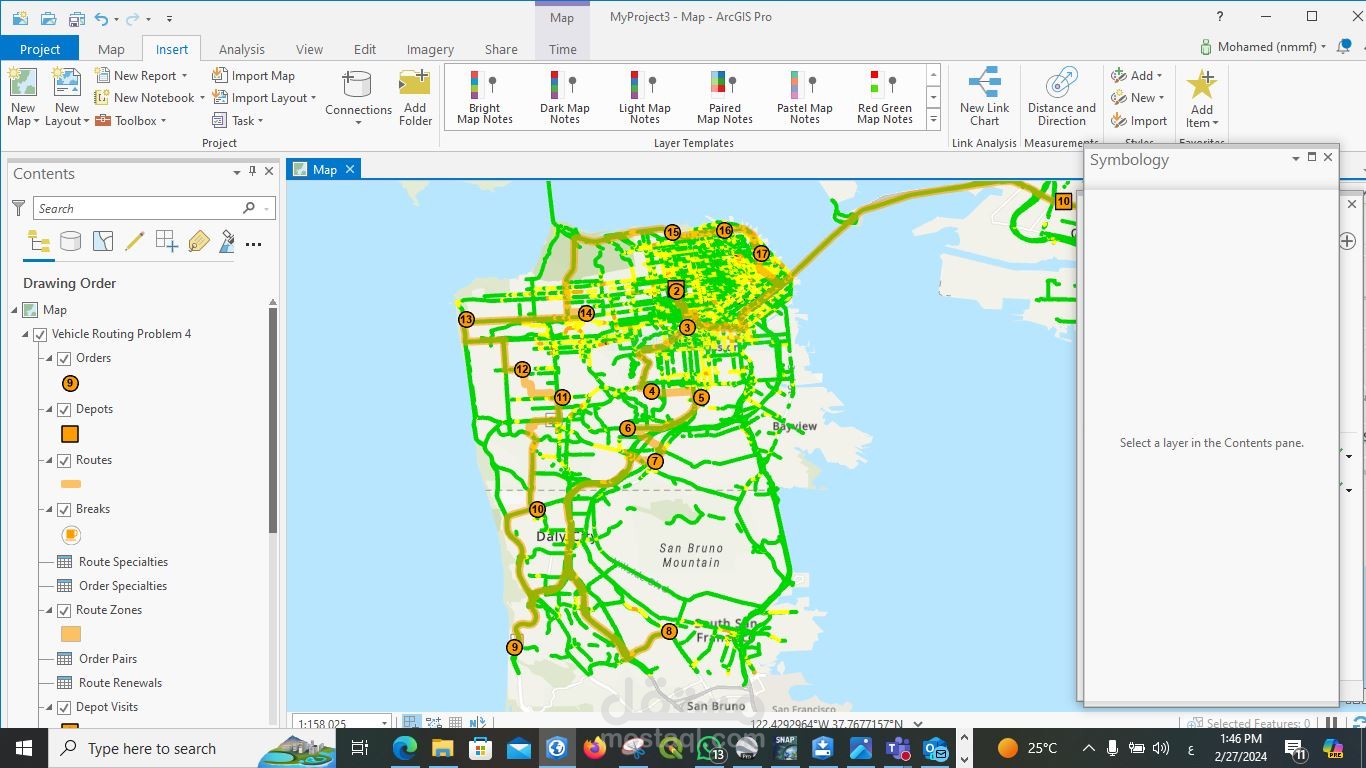Click the New Link Chart icon
Screen dimensions: 1366x768
985,83
